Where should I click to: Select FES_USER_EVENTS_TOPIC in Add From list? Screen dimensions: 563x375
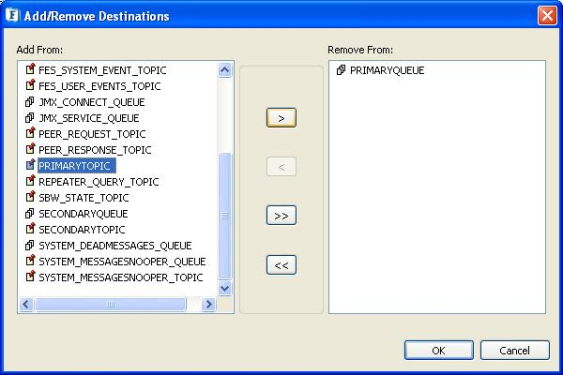coord(99,86)
